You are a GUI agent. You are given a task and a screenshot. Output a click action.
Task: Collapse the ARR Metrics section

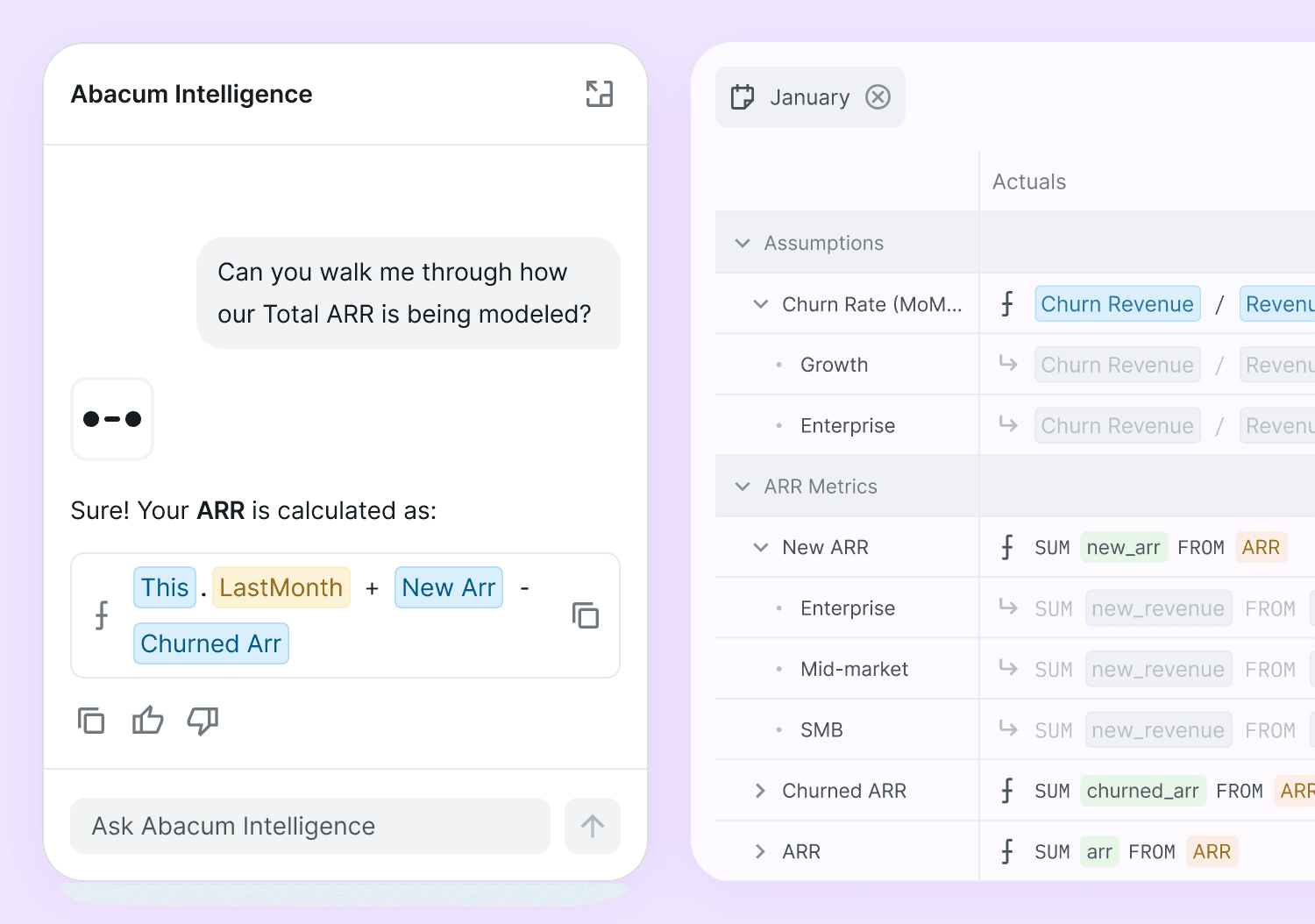[743, 487]
